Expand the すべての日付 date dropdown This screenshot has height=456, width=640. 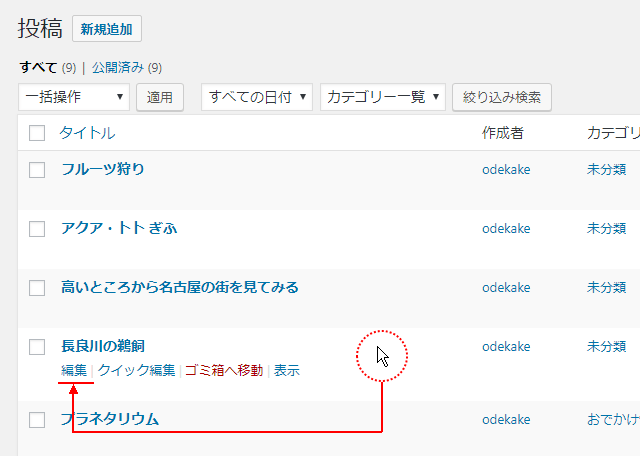258,97
